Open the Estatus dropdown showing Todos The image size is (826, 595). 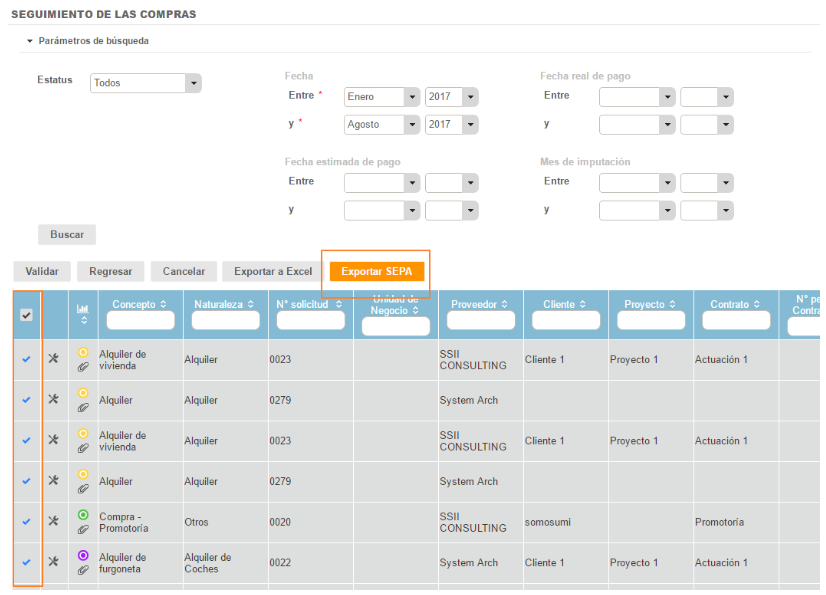click(145, 83)
